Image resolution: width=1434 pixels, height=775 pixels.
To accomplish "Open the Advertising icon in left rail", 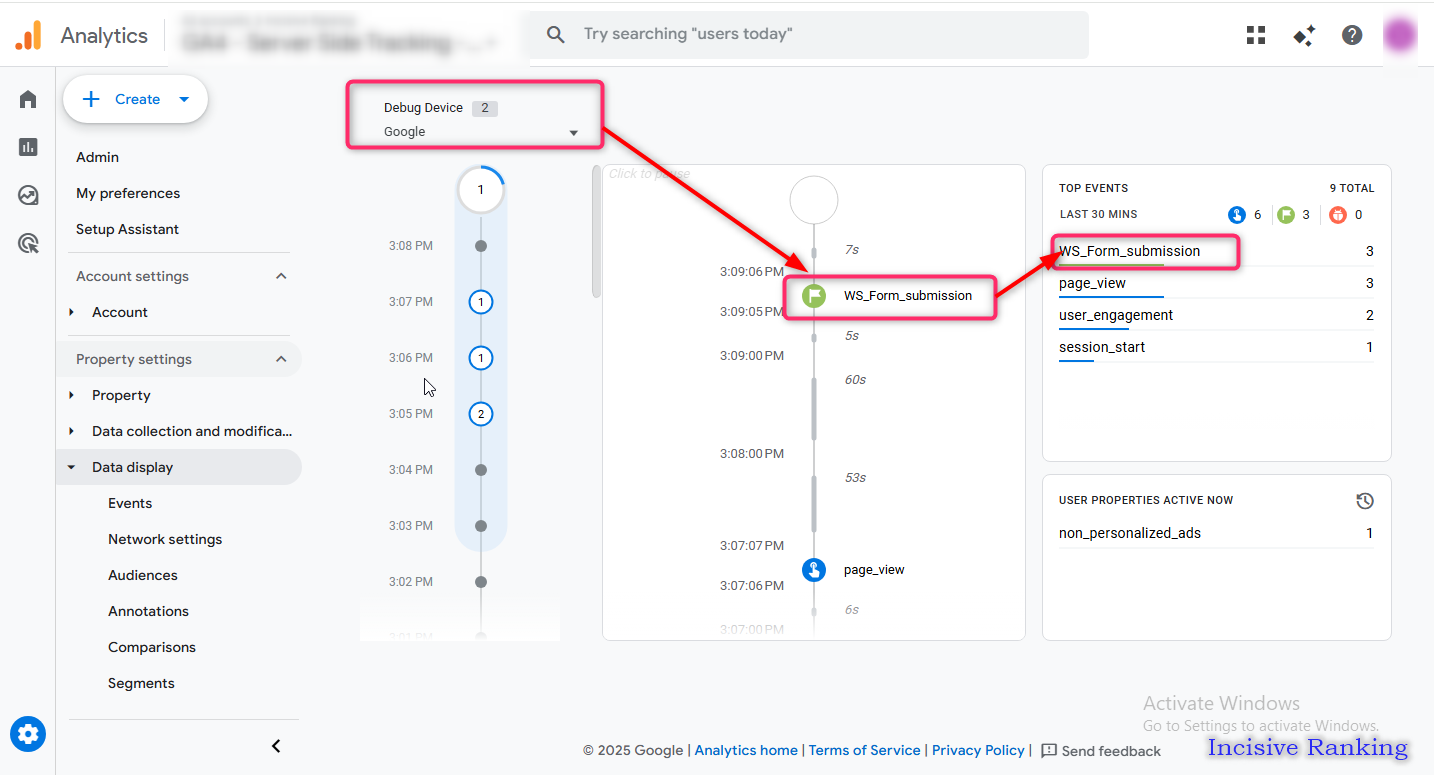I will coord(28,243).
